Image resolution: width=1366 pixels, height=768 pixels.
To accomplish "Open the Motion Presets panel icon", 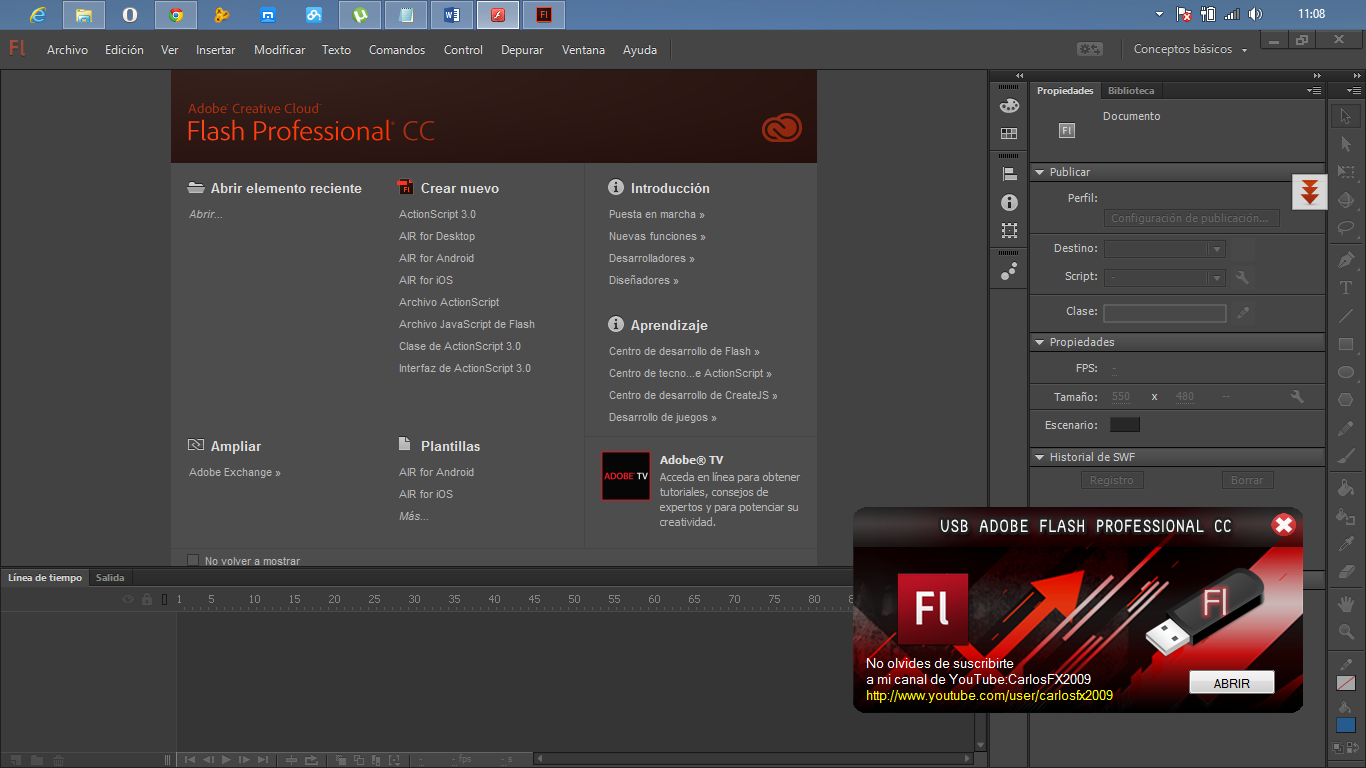I will 1009,270.
